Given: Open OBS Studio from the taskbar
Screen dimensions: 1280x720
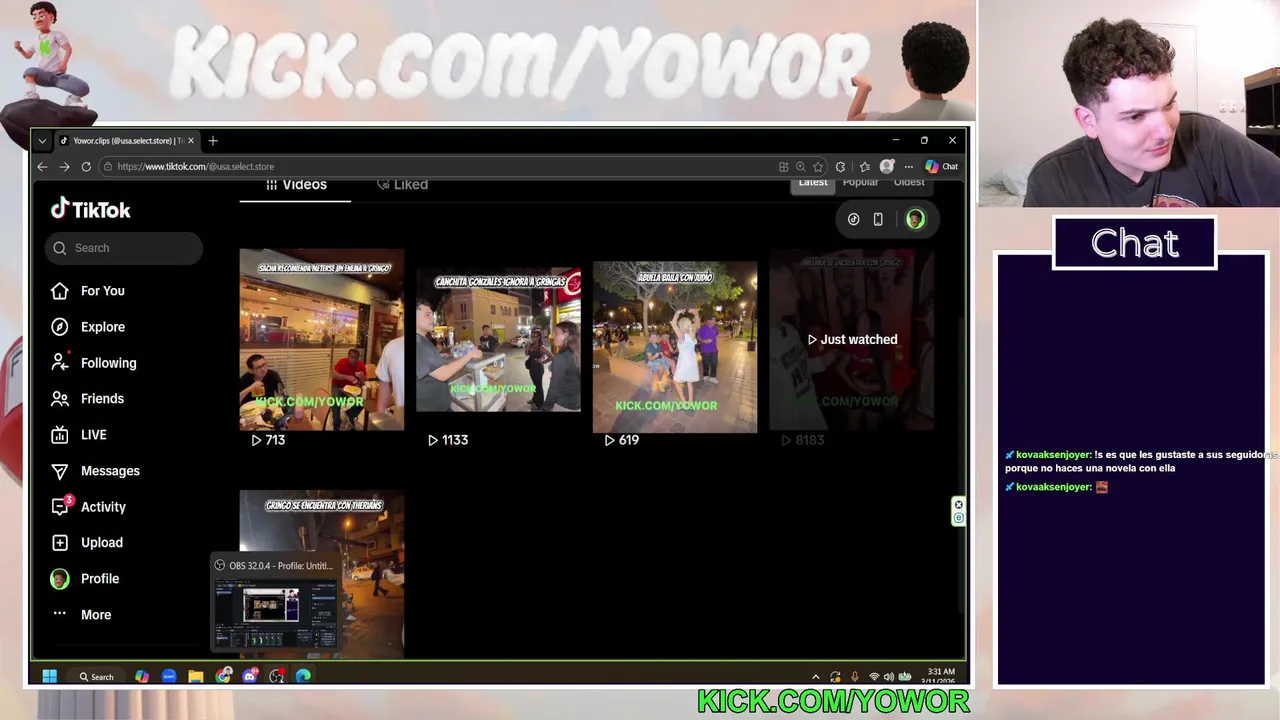Looking at the screenshot, I should 277,677.
